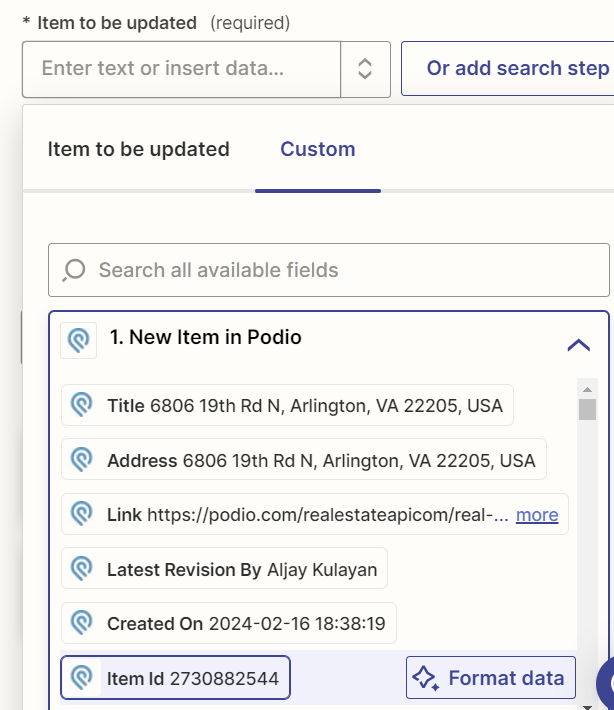Click the Podio icon beside Created On

(x=82, y=623)
